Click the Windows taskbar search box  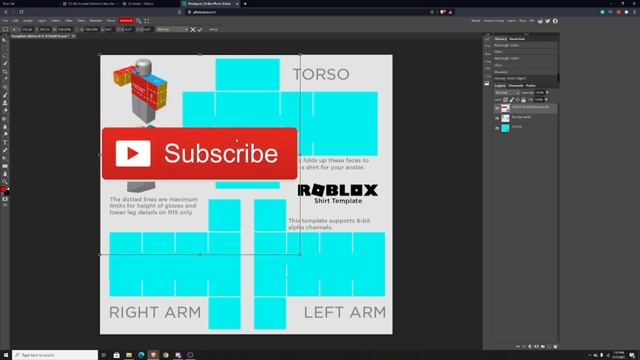pyautogui.click(x=55, y=355)
